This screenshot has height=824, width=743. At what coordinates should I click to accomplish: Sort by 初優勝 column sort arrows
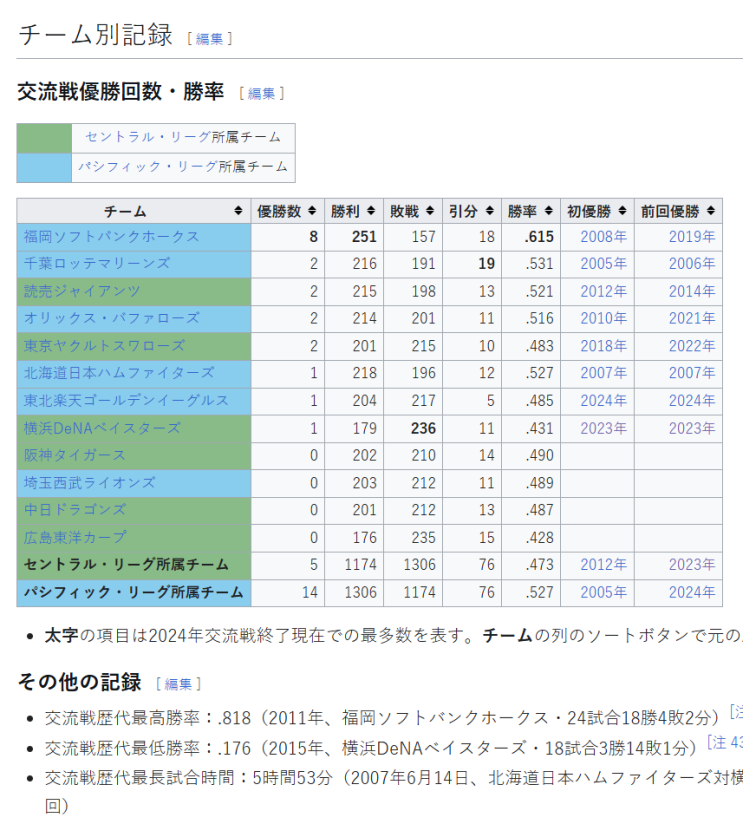click(622, 211)
